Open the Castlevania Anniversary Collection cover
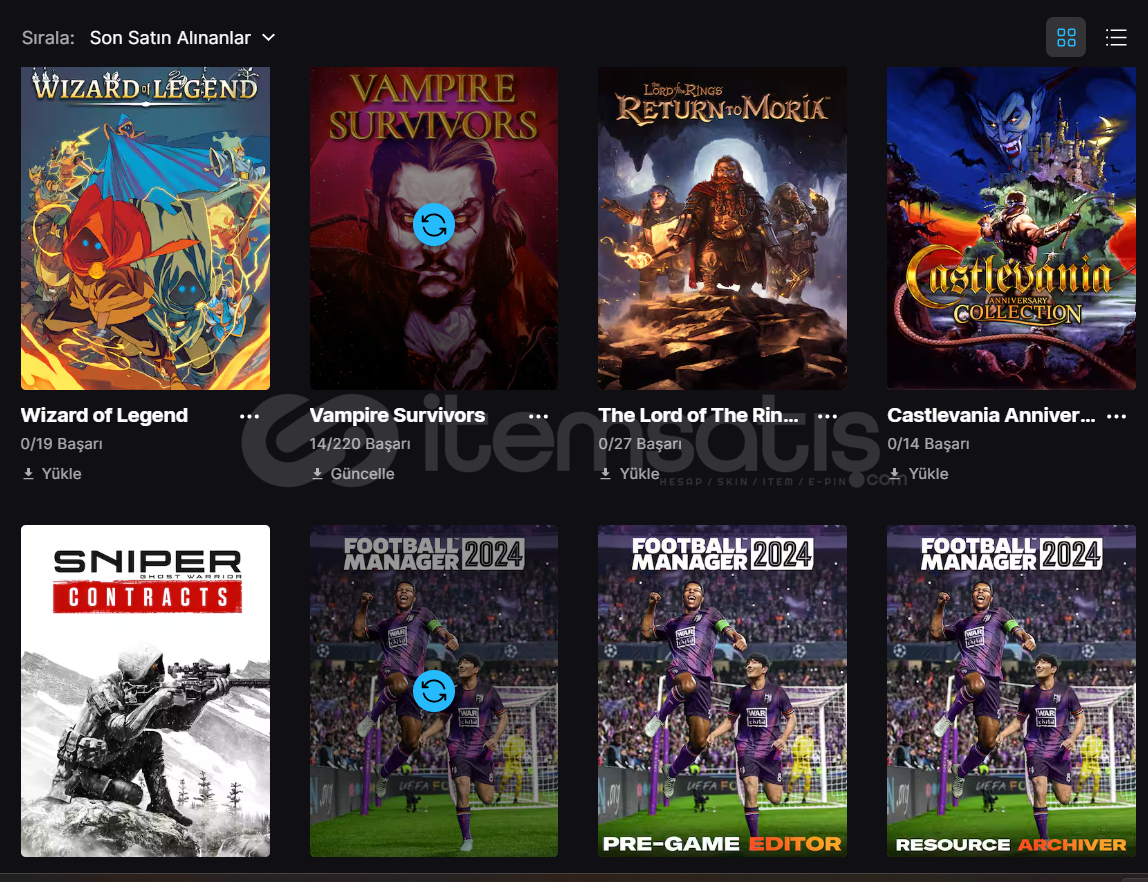This screenshot has height=882, width=1148. (x=1011, y=228)
